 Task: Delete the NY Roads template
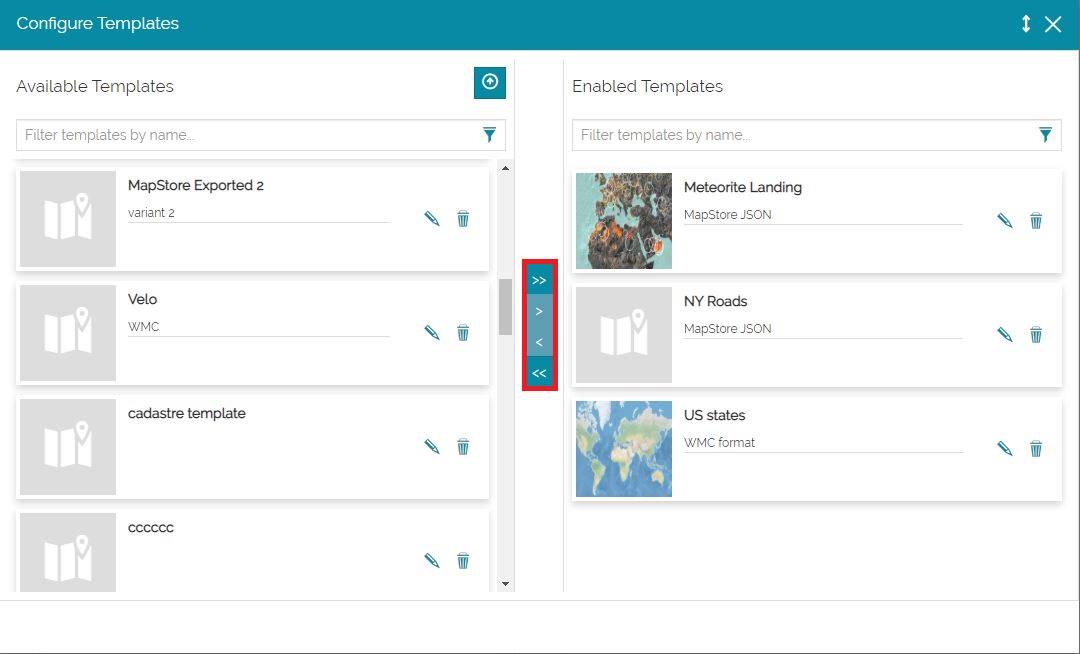click(1036, 334)
